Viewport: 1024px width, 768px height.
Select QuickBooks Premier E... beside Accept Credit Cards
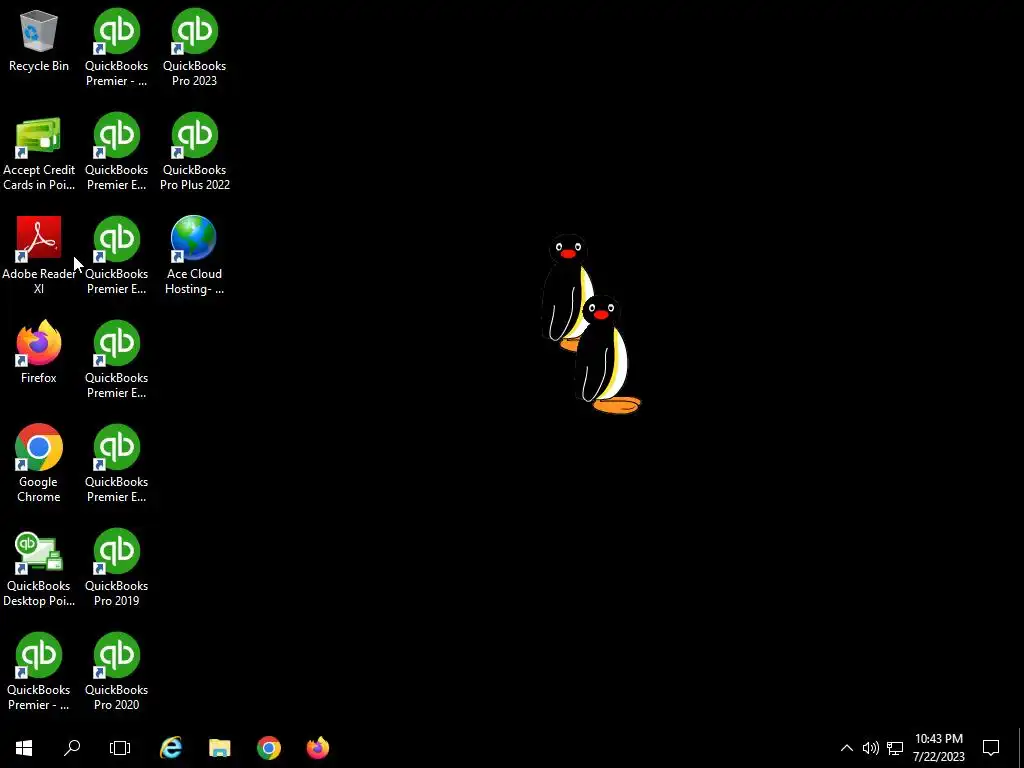point(116,152)
